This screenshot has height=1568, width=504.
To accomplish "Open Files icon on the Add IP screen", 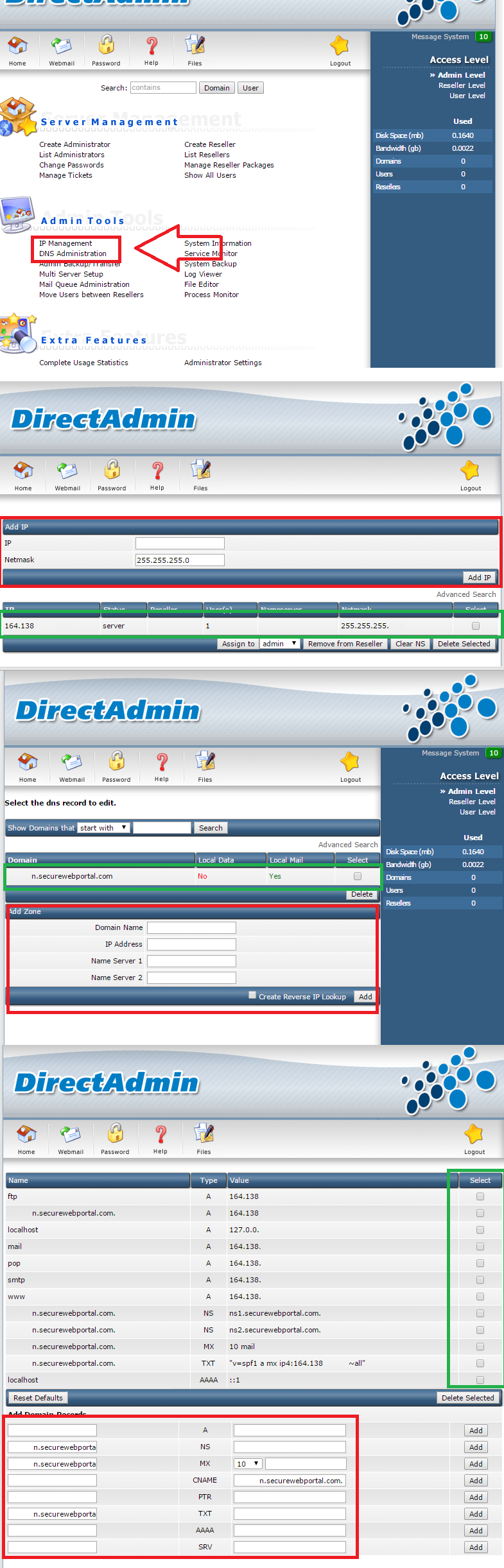I will pyautogui.click(x=201, y=470).
